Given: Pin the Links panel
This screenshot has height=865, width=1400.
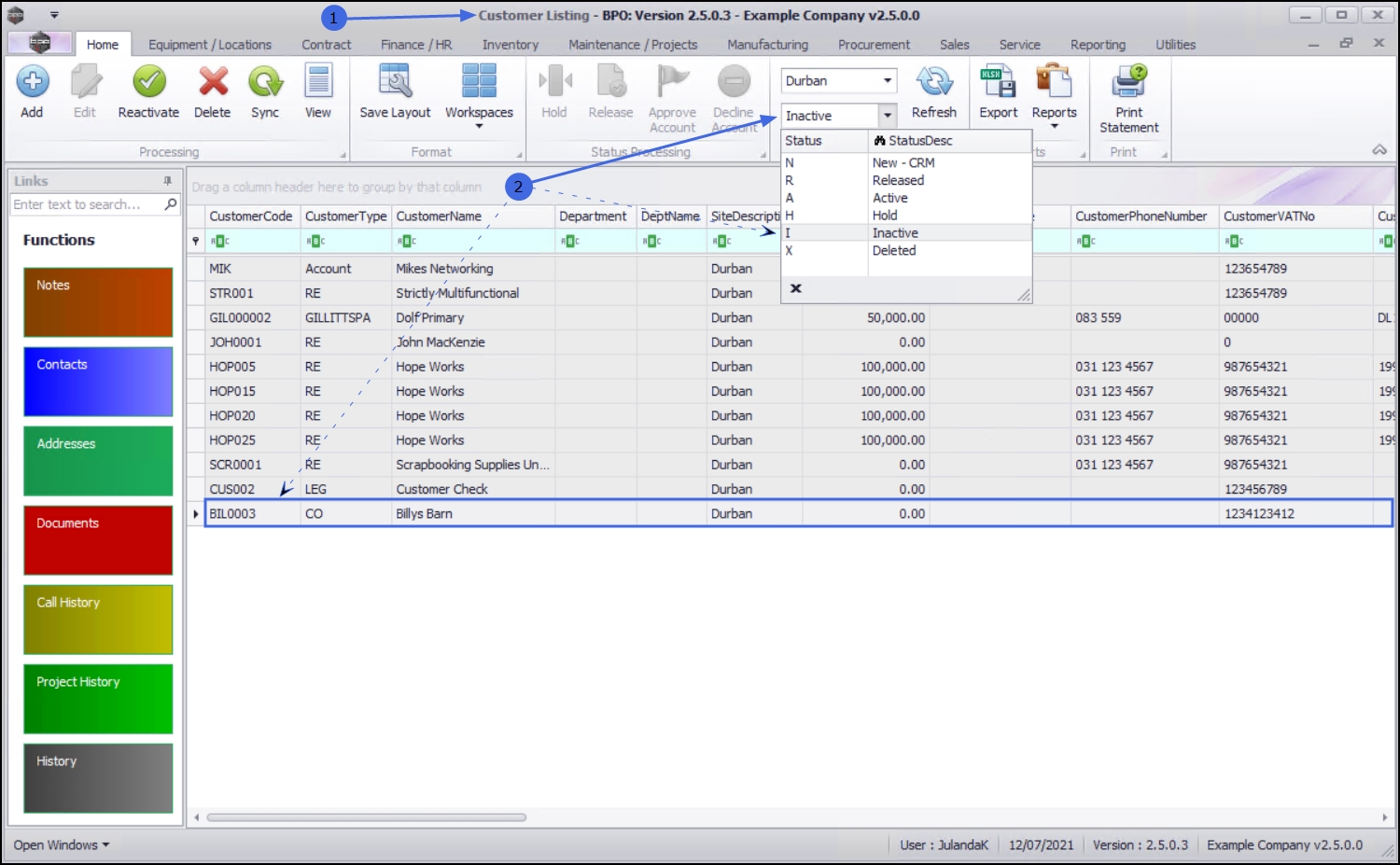Looking at the screenshot, I should (x=168, y=181).
